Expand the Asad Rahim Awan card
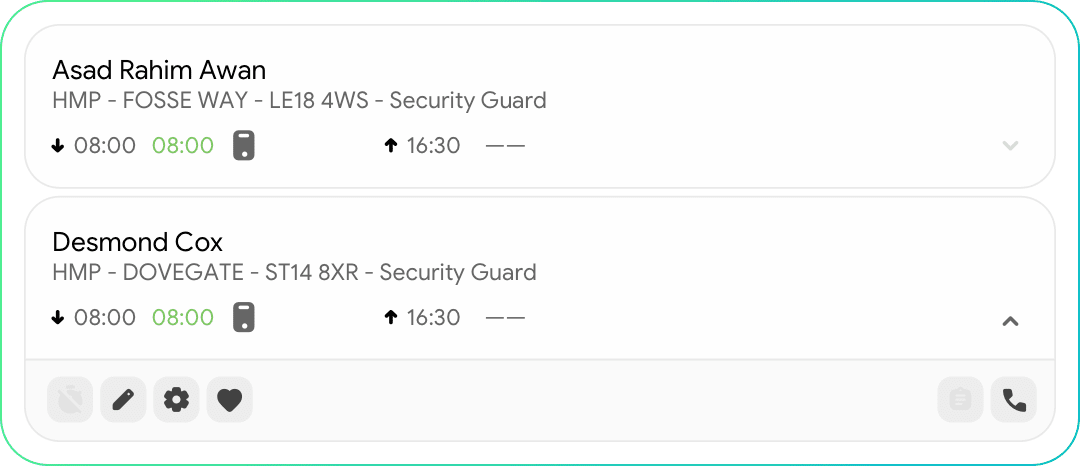1080x466 pixels. [x=1010, y=146]
